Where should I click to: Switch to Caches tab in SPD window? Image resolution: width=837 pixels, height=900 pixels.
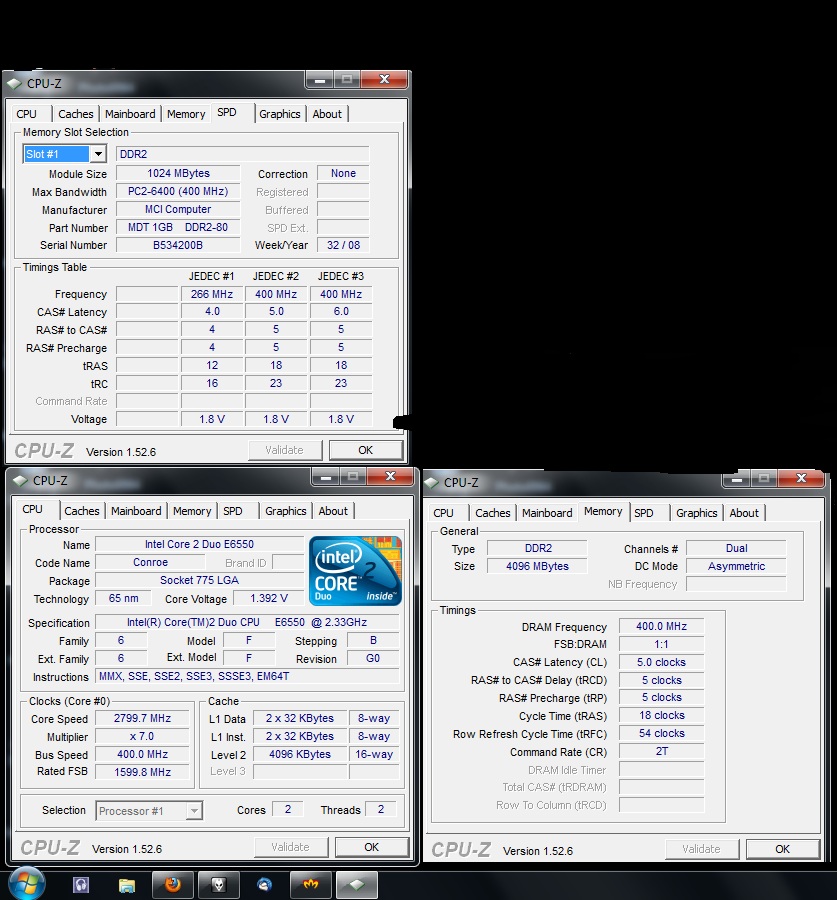coord(76,114)
